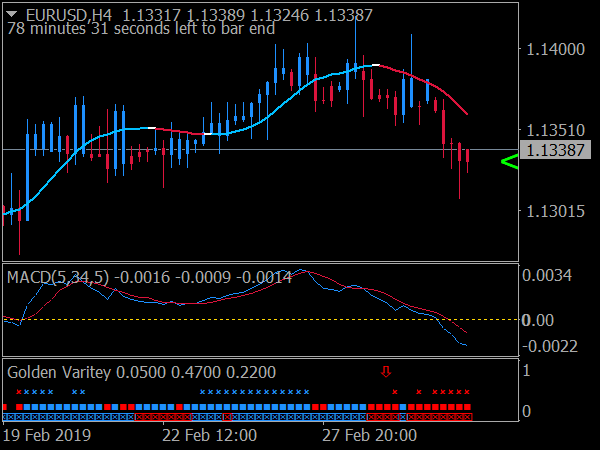The image size is (600, 450).
Task: Click the 22 Feb 12:00 time label
Action: (209, 435)
